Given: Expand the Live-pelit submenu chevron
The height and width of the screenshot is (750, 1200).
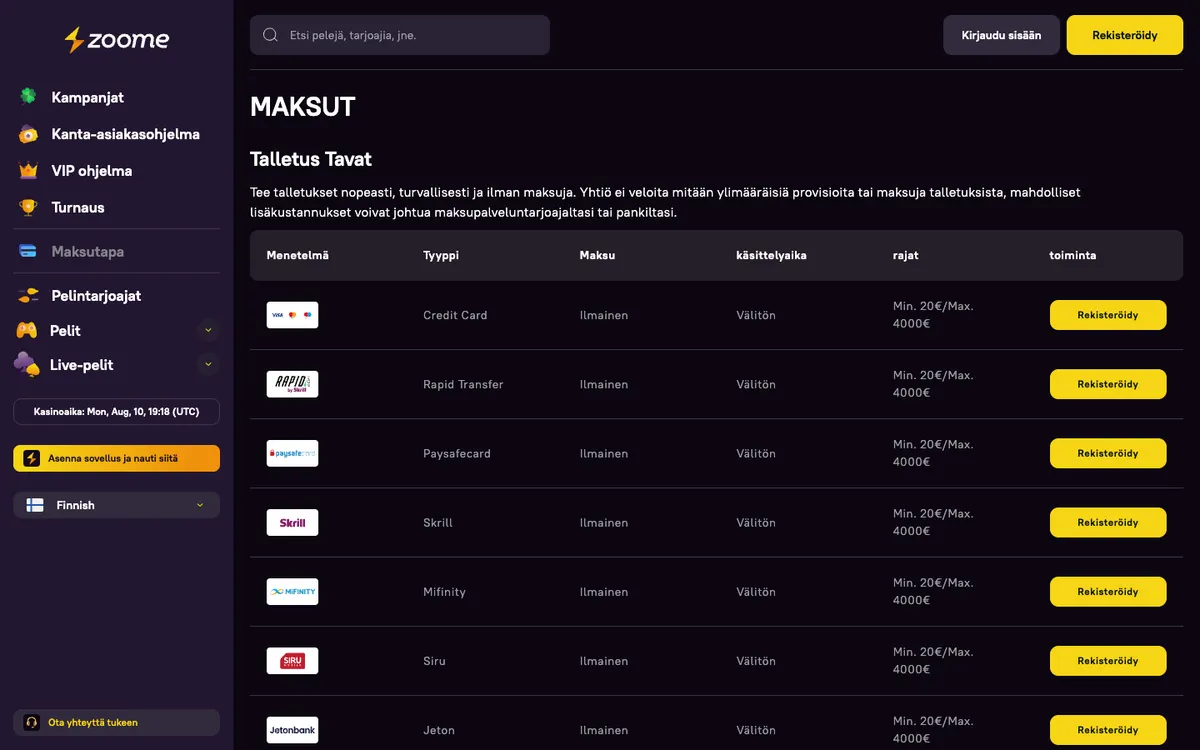Looking at the screenshot, I should click(208, 364).
